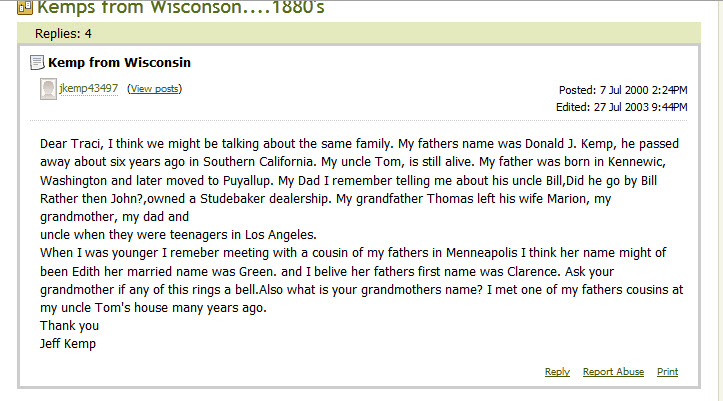Click the Posted 7 Jul 2000 timestamp

pyautogui.click(x=623, y=90)
